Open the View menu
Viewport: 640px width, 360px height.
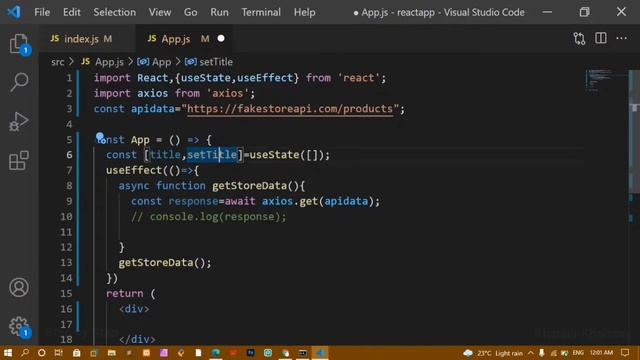click(x=160, y=12)
